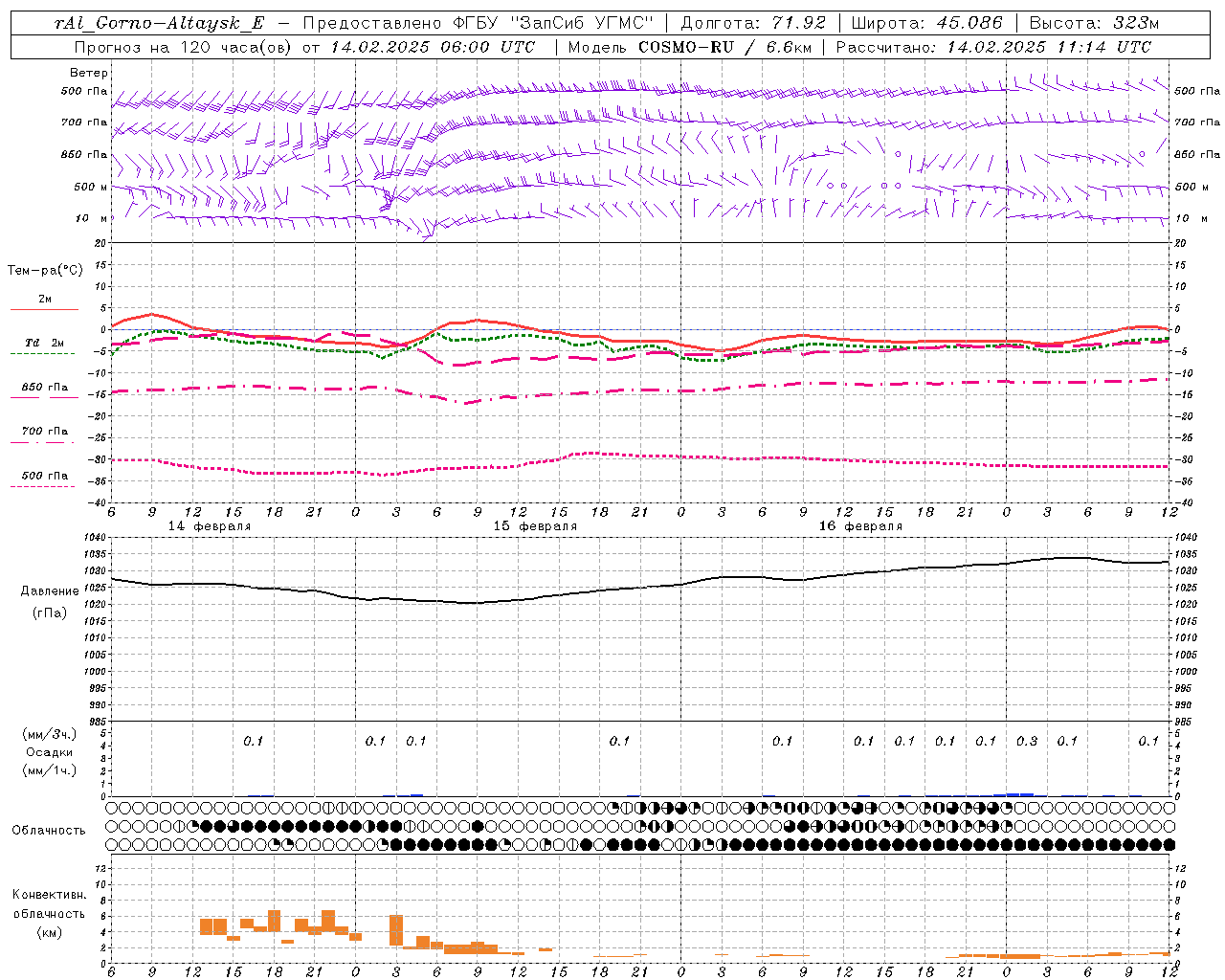The image size is (1225, 980).
Task: Click the 500 м wind level label on the left axis
Action: click(x=91, y=187)
